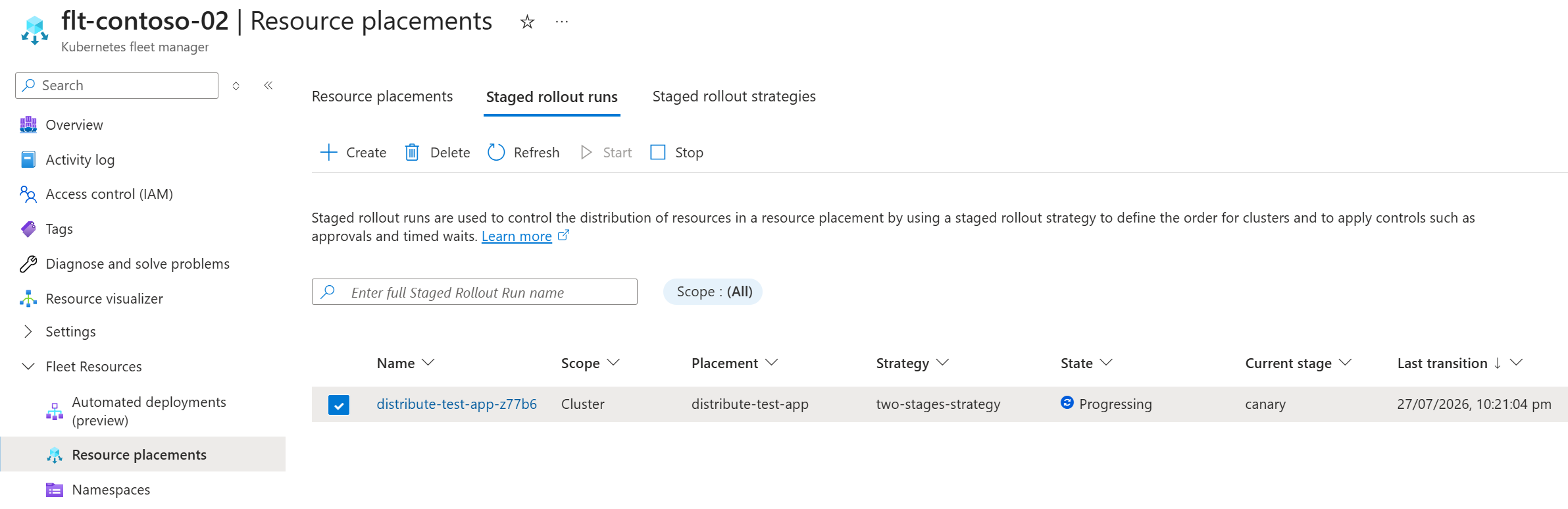Uncheck the distribute-test-app-z77b6 row checkbox
The height and width of the screenshot is (509, 1568).
339,404
